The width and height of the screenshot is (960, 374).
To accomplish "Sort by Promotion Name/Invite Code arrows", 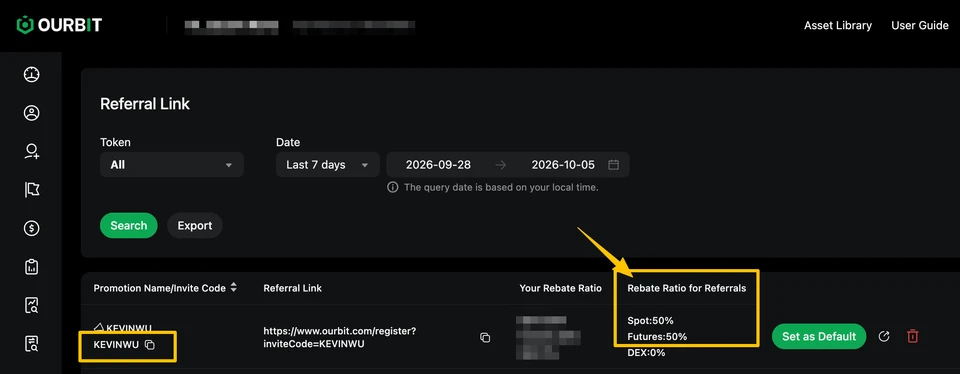I will (x=233, y=288).
